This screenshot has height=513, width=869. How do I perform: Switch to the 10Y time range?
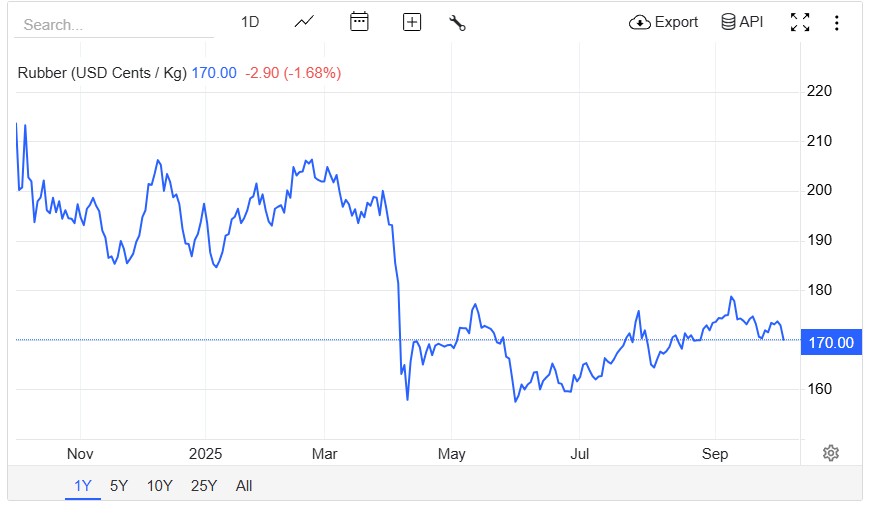point(159,486)
